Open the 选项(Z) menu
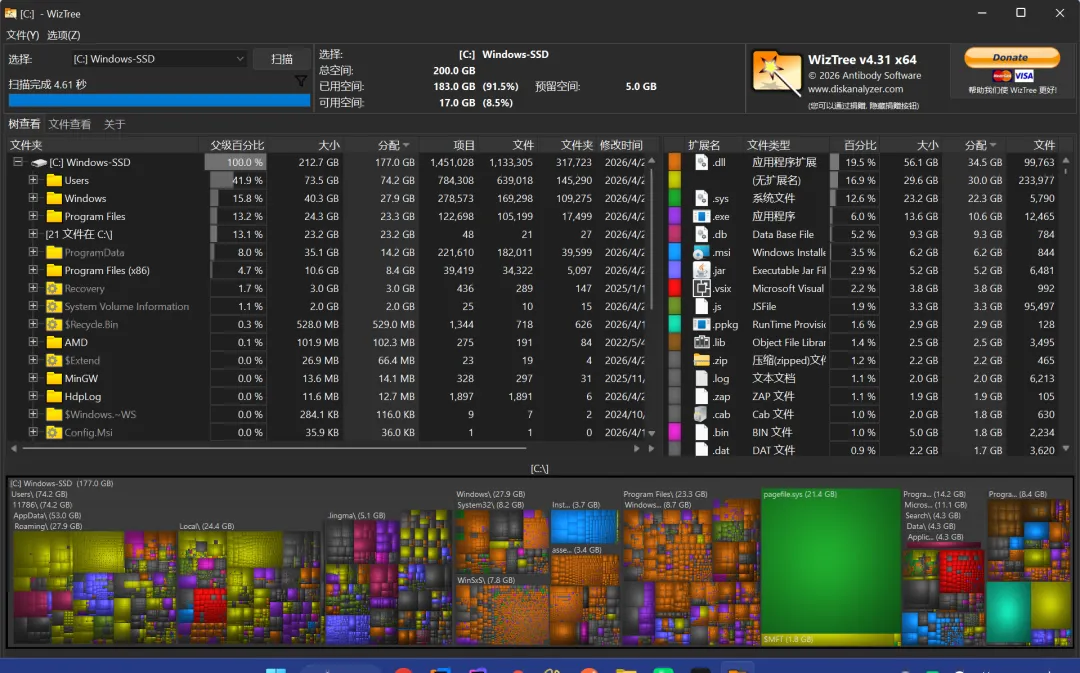The height and width of the screenshot is (673, 1080). (x=63, y=35)
